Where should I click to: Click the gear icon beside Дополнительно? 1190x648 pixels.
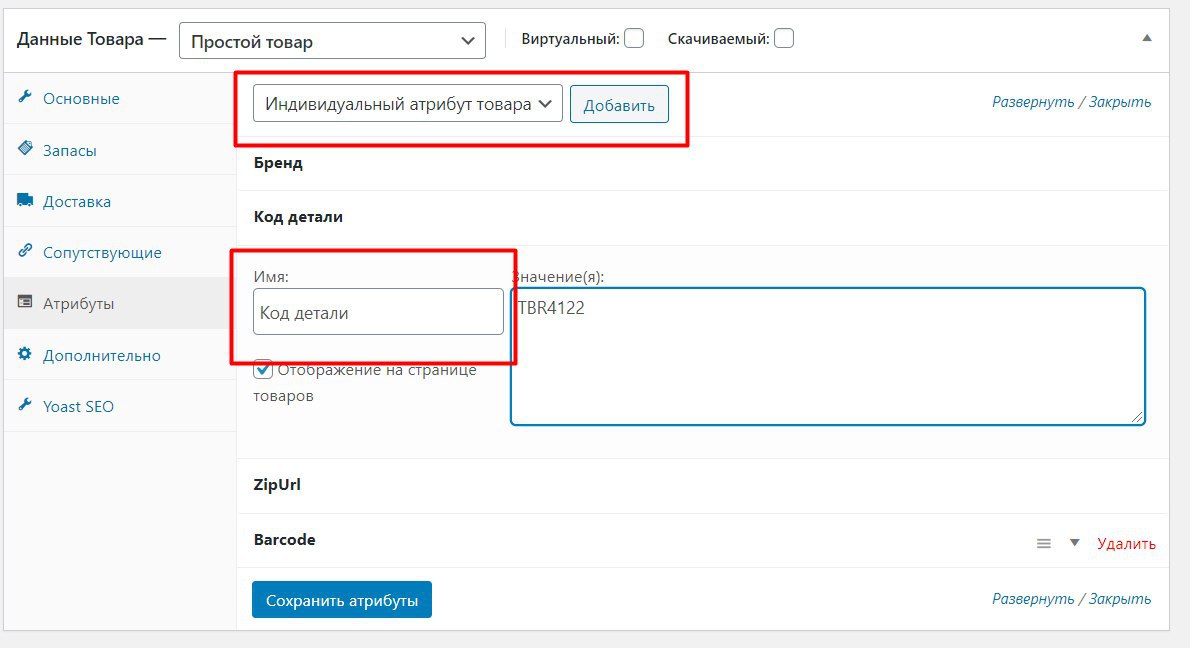pos(25,355)
